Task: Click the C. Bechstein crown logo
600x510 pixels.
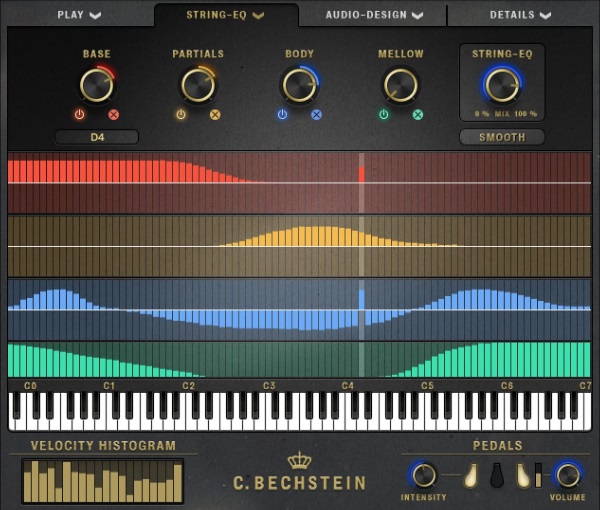Action: (x=299, y=460)
